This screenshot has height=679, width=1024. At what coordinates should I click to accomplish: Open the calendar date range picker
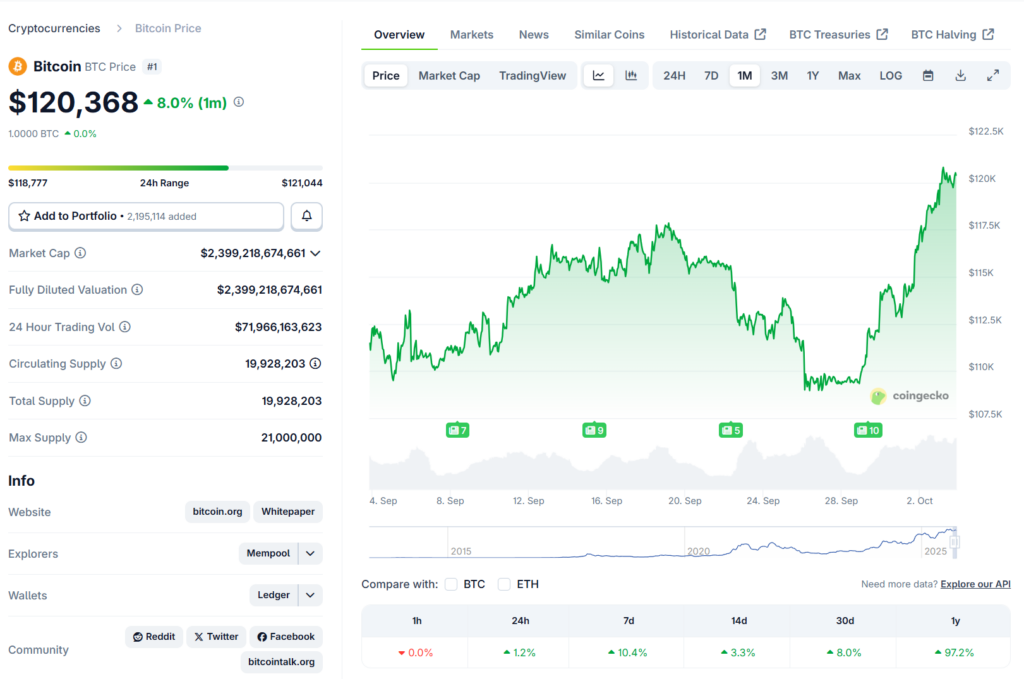(928, 76)
